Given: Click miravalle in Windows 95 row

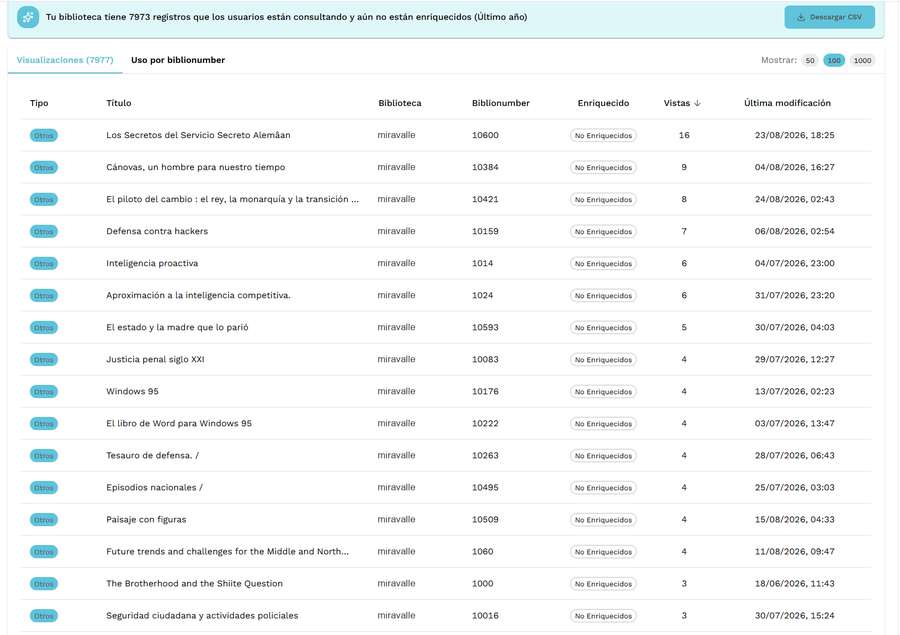Looking at the screenshot, I should 396,392.
